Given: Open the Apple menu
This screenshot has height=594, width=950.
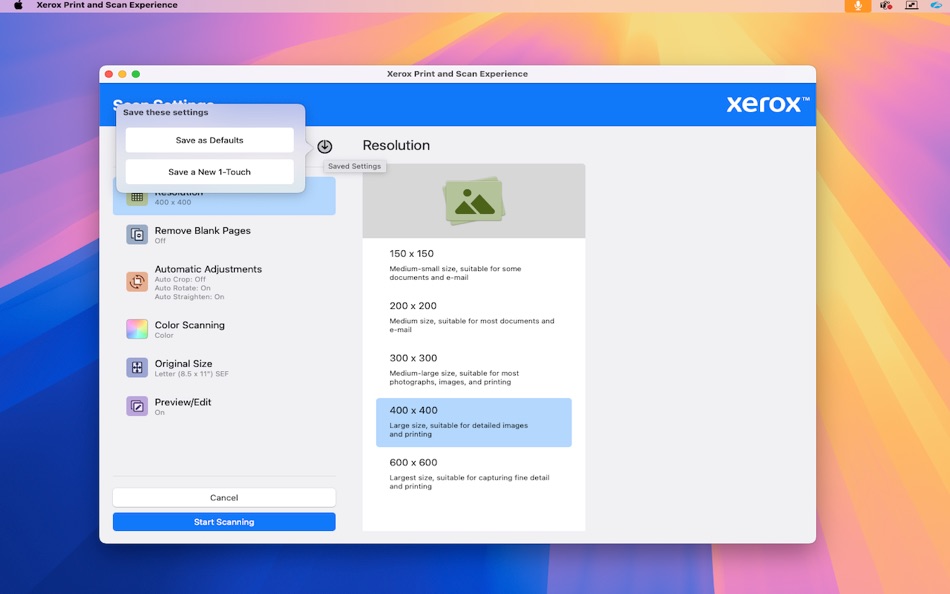Looking at the screenshot, I should pos(18,5).
